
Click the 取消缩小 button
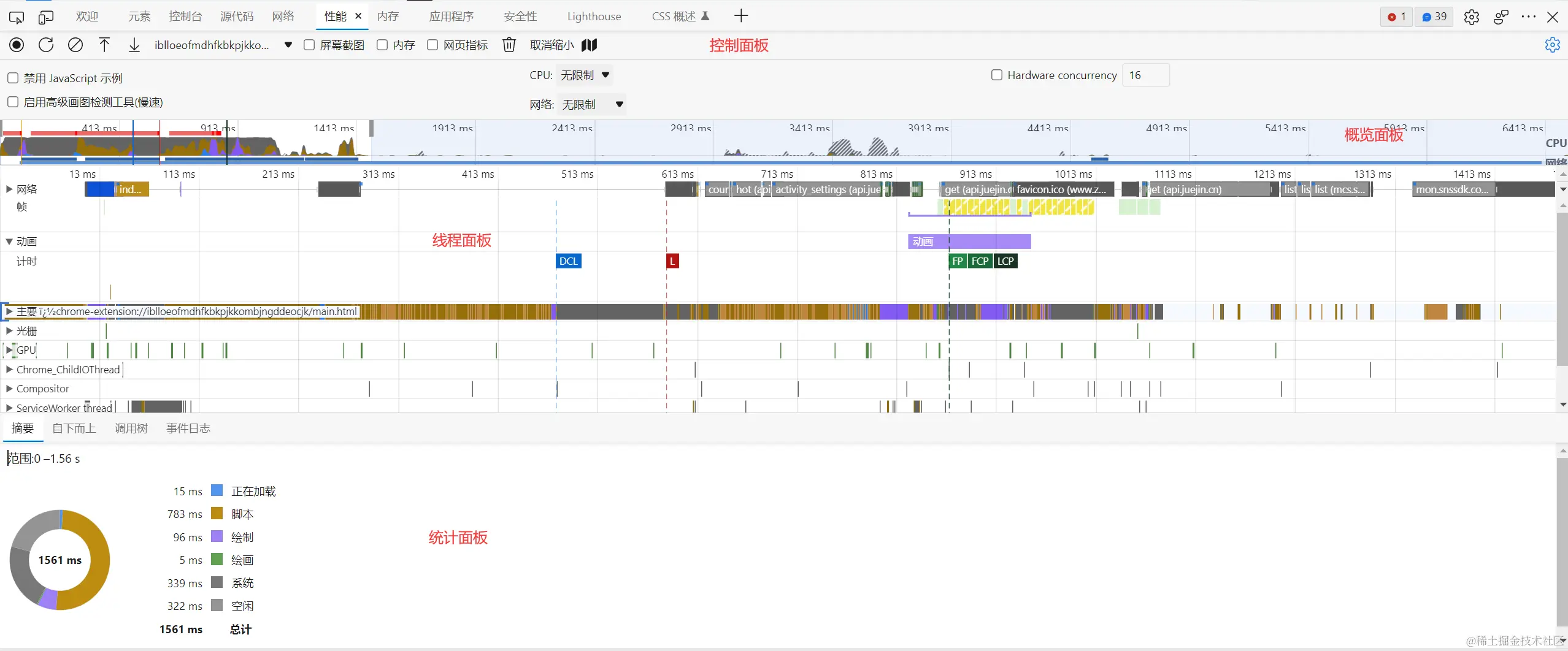coord(552,45)
